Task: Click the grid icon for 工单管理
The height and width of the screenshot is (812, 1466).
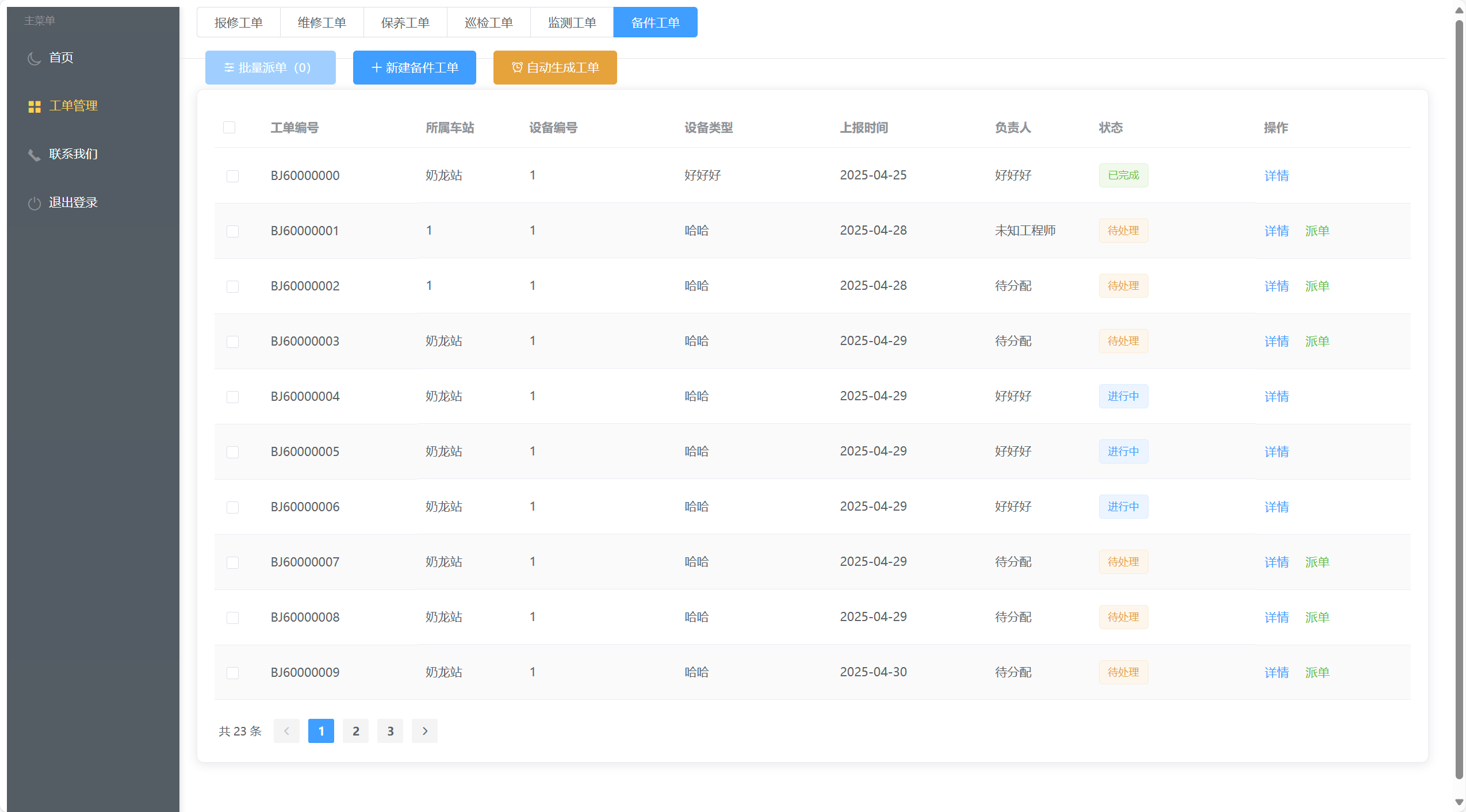Action: pyautogui.click(x=34, y=106)
